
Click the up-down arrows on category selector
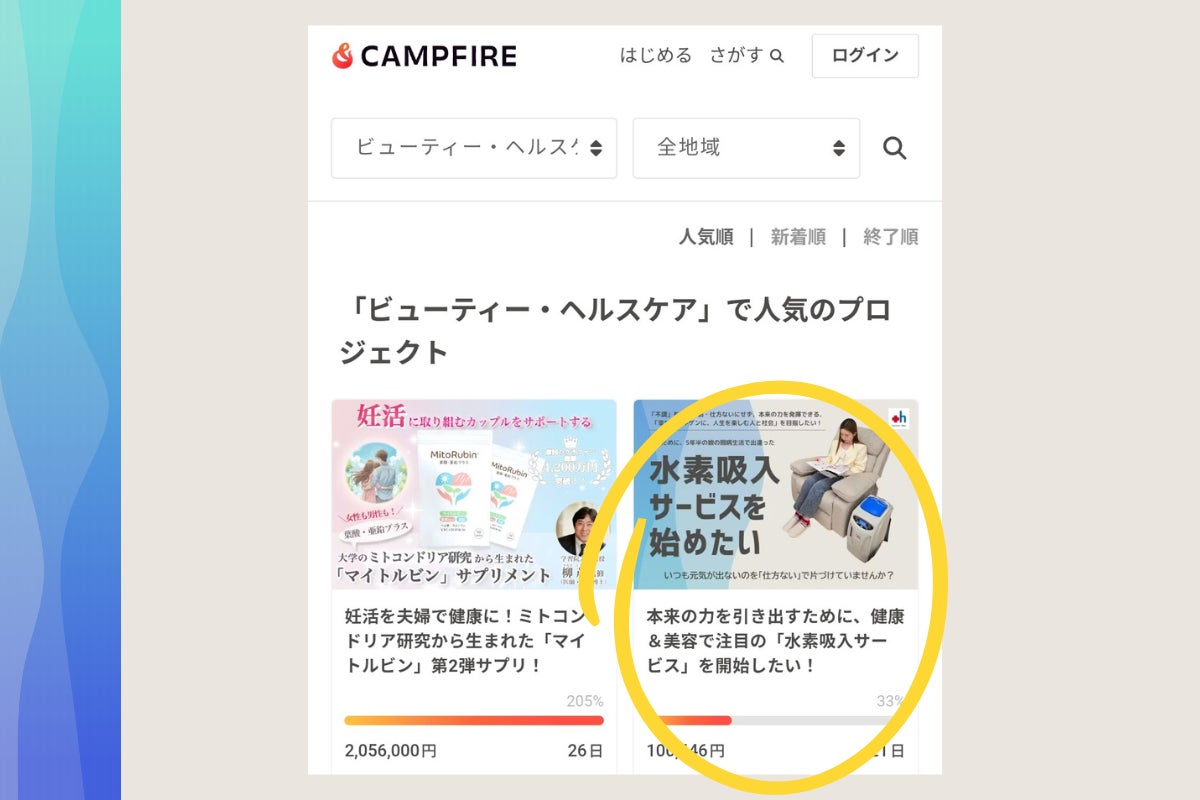point(596,149)
